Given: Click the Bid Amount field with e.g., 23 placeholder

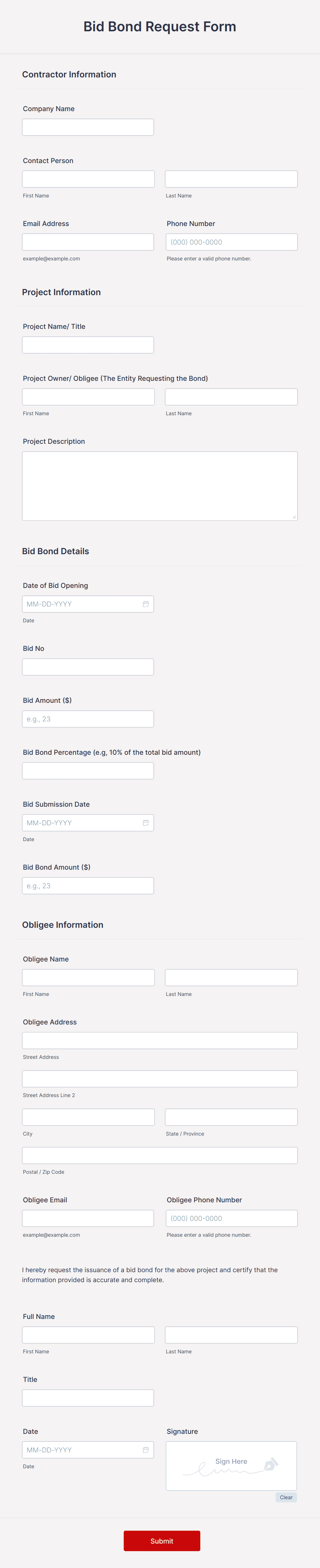Looking at the screenshot, I should click(x=88, y=718).
